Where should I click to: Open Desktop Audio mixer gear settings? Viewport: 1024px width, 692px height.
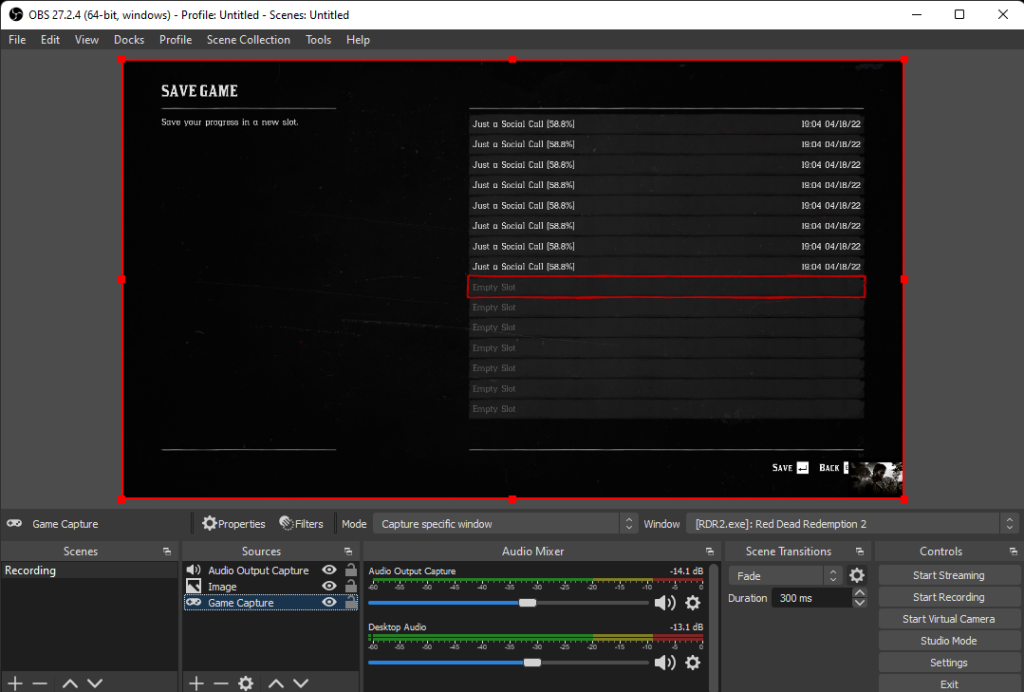(693, 663)
